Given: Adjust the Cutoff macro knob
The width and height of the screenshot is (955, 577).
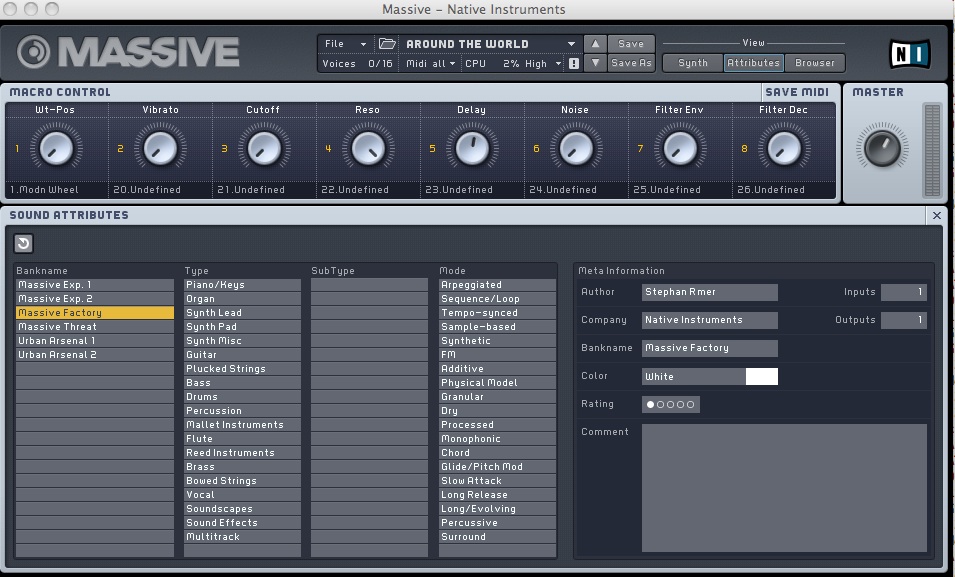Looking at the screenshot, I should click(264, 148).
